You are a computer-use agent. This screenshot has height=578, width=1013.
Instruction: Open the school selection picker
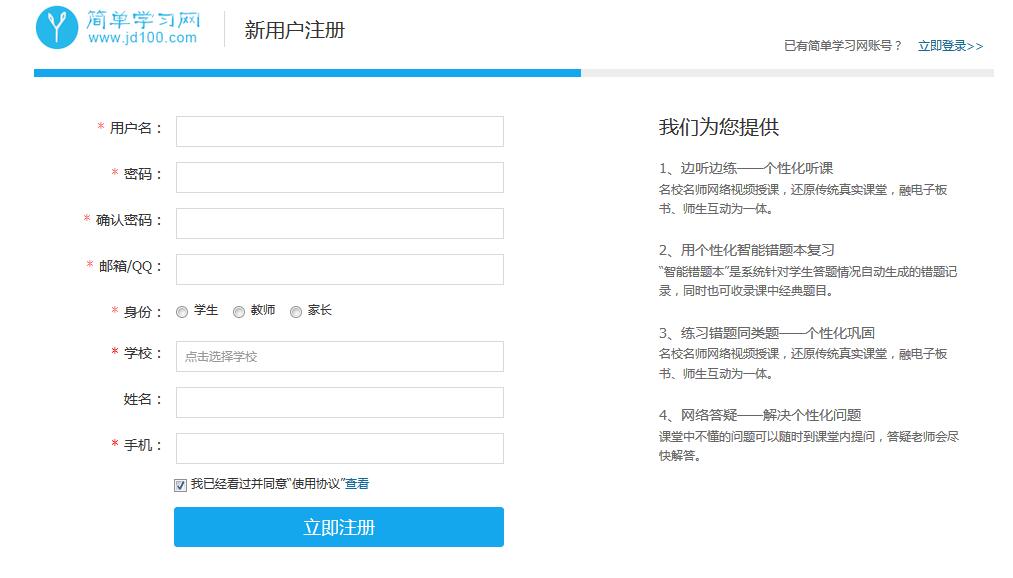tap(339, 356)
